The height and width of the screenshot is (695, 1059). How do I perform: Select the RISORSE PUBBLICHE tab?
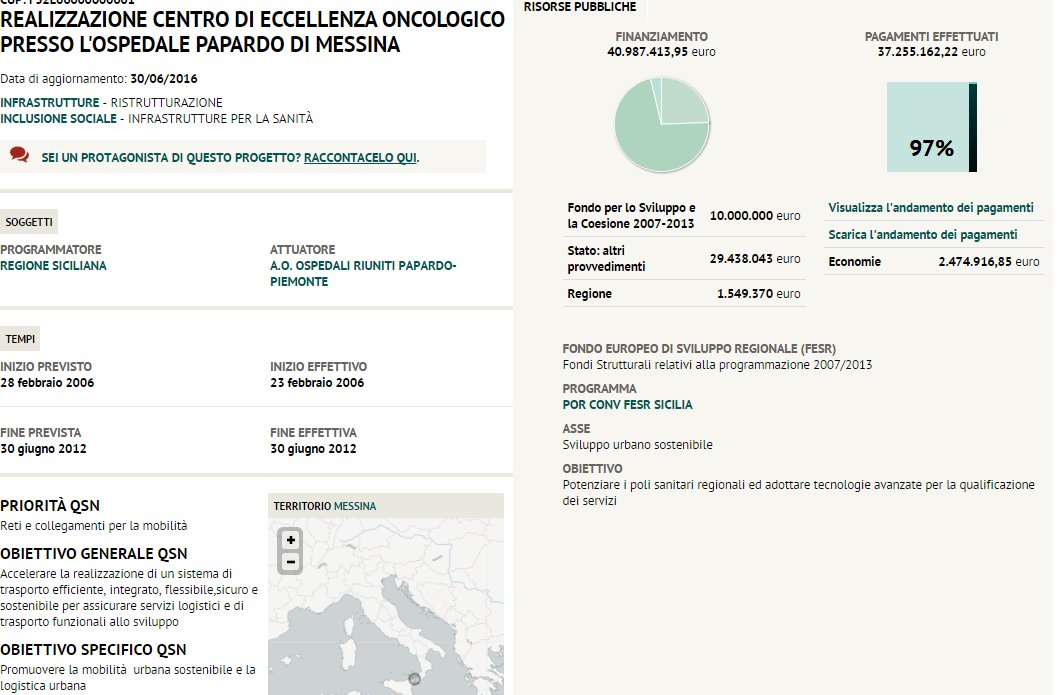(x=580, y=7)
